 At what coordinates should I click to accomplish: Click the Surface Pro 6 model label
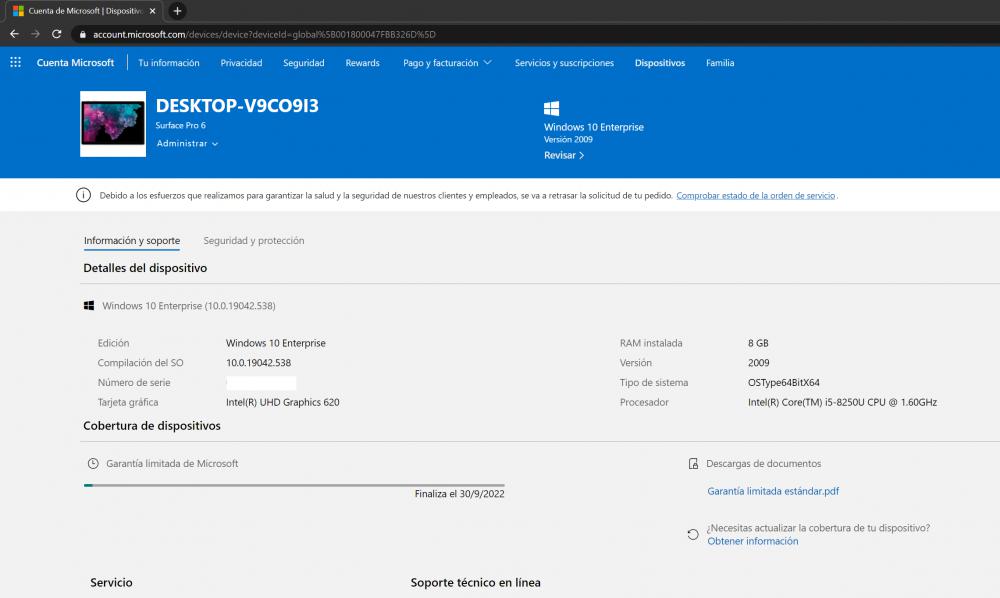[x=180, y=126]
